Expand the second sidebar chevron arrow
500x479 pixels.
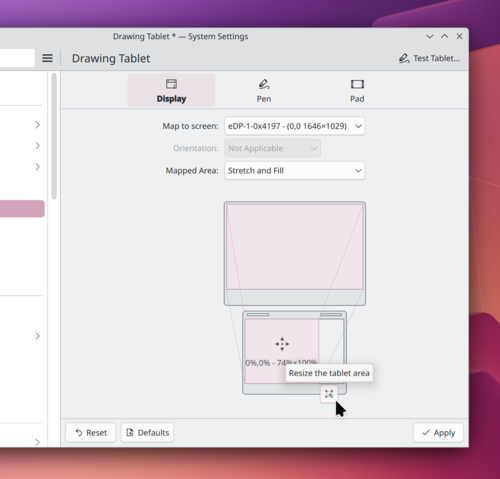[x=37, y=146]
